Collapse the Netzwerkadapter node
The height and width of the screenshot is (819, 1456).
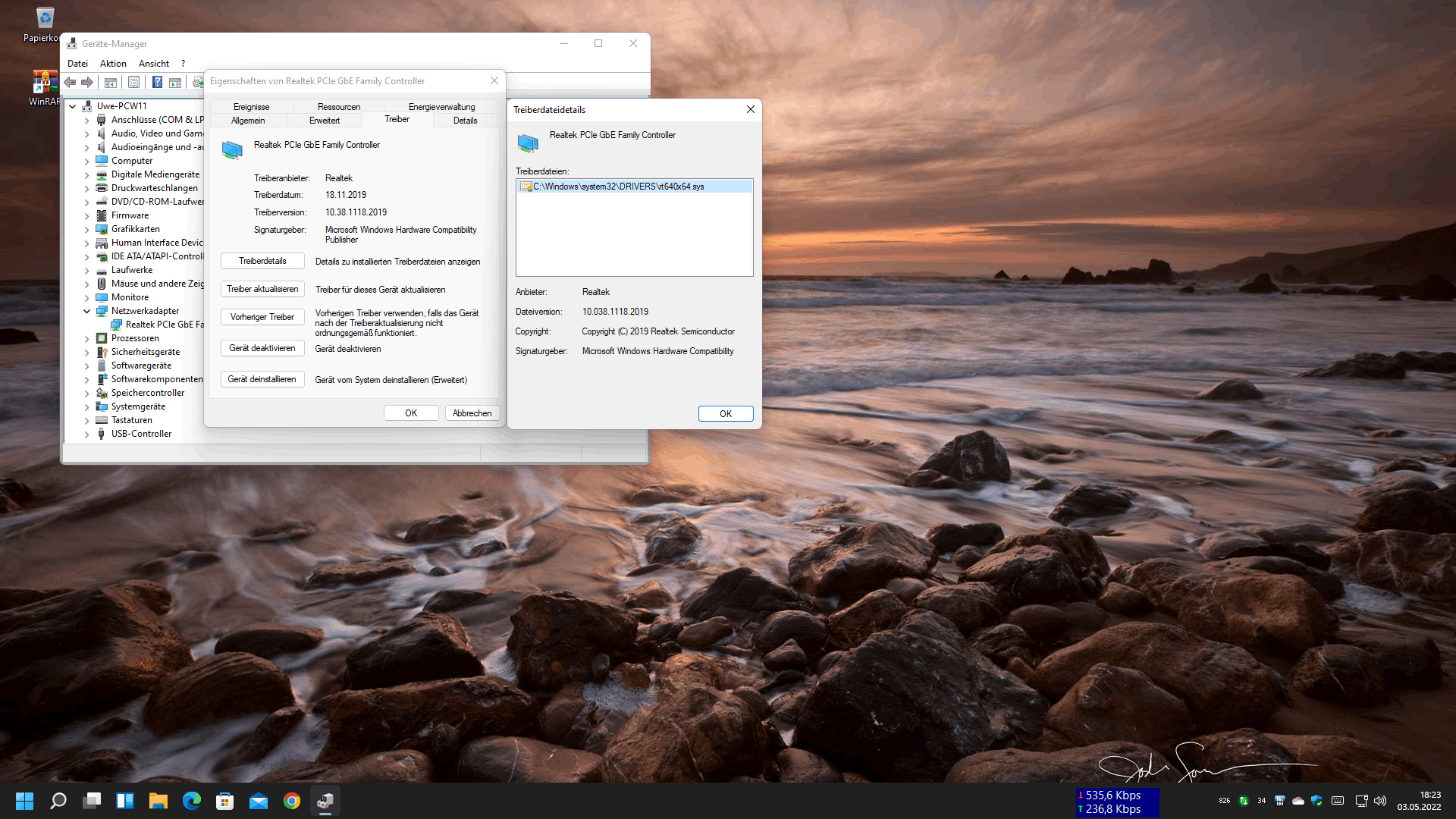(x=86, y=311)
